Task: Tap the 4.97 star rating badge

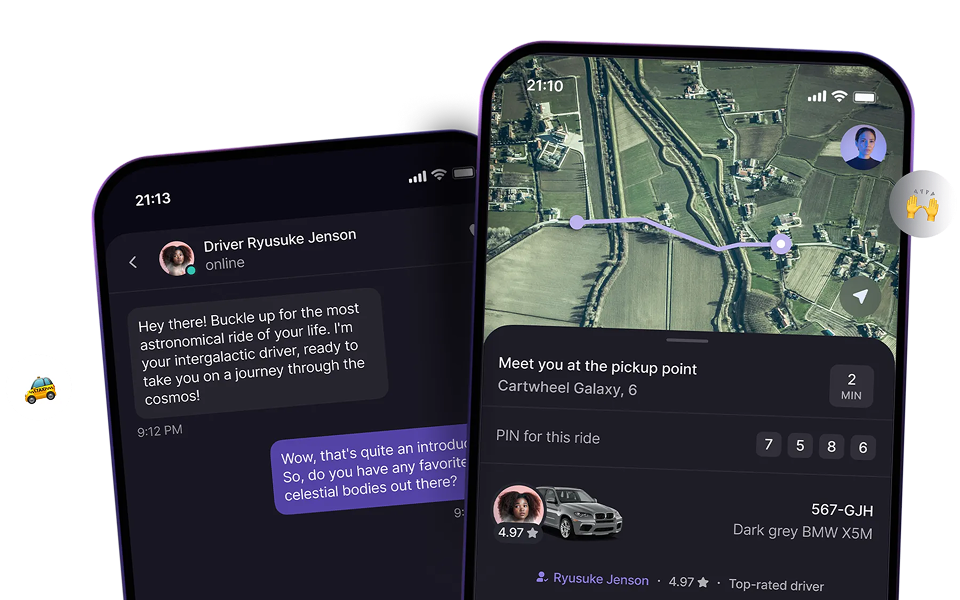Action: click(517, 533)
